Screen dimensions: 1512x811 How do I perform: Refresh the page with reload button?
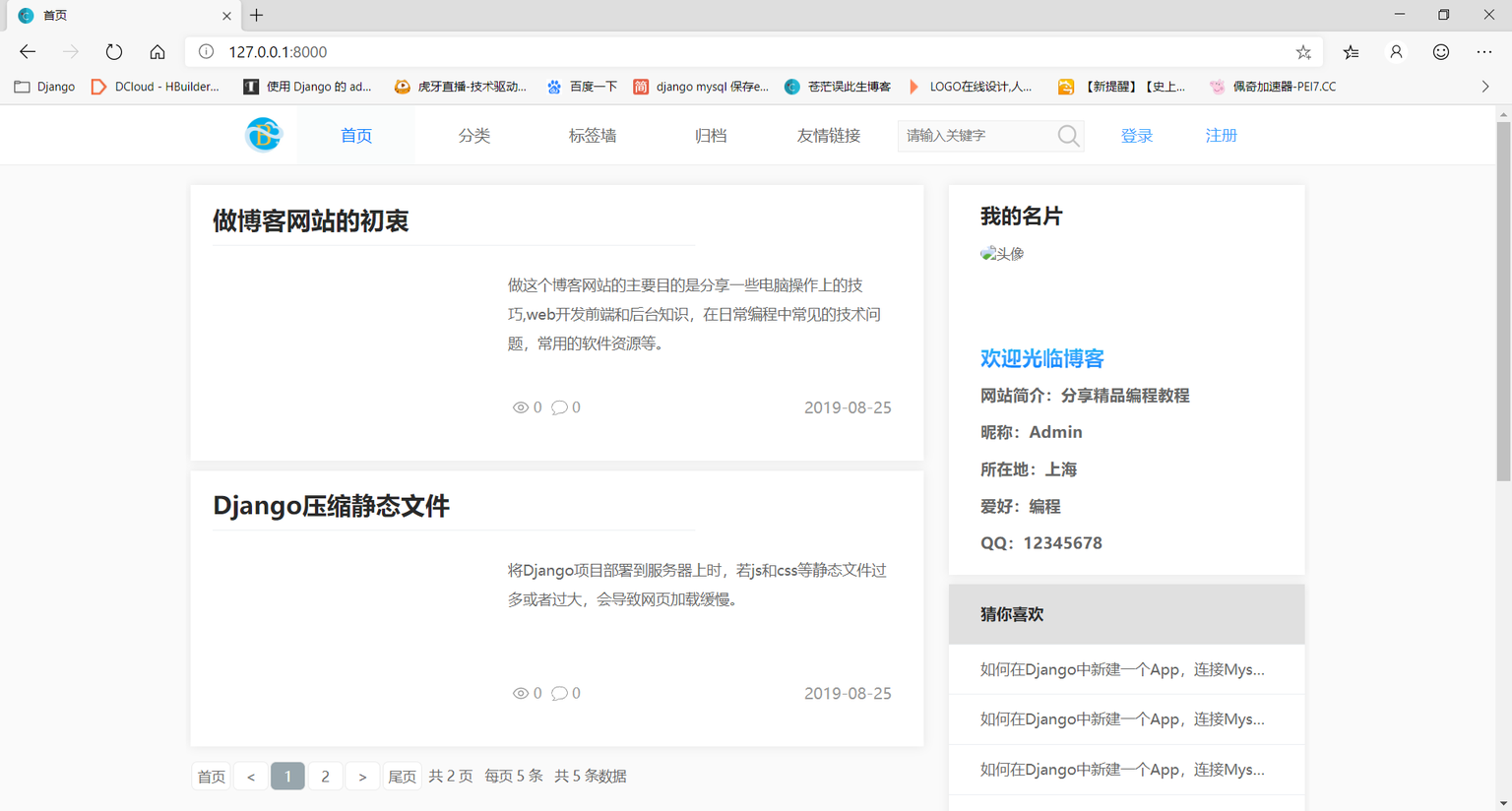click(x=114, y=52)
